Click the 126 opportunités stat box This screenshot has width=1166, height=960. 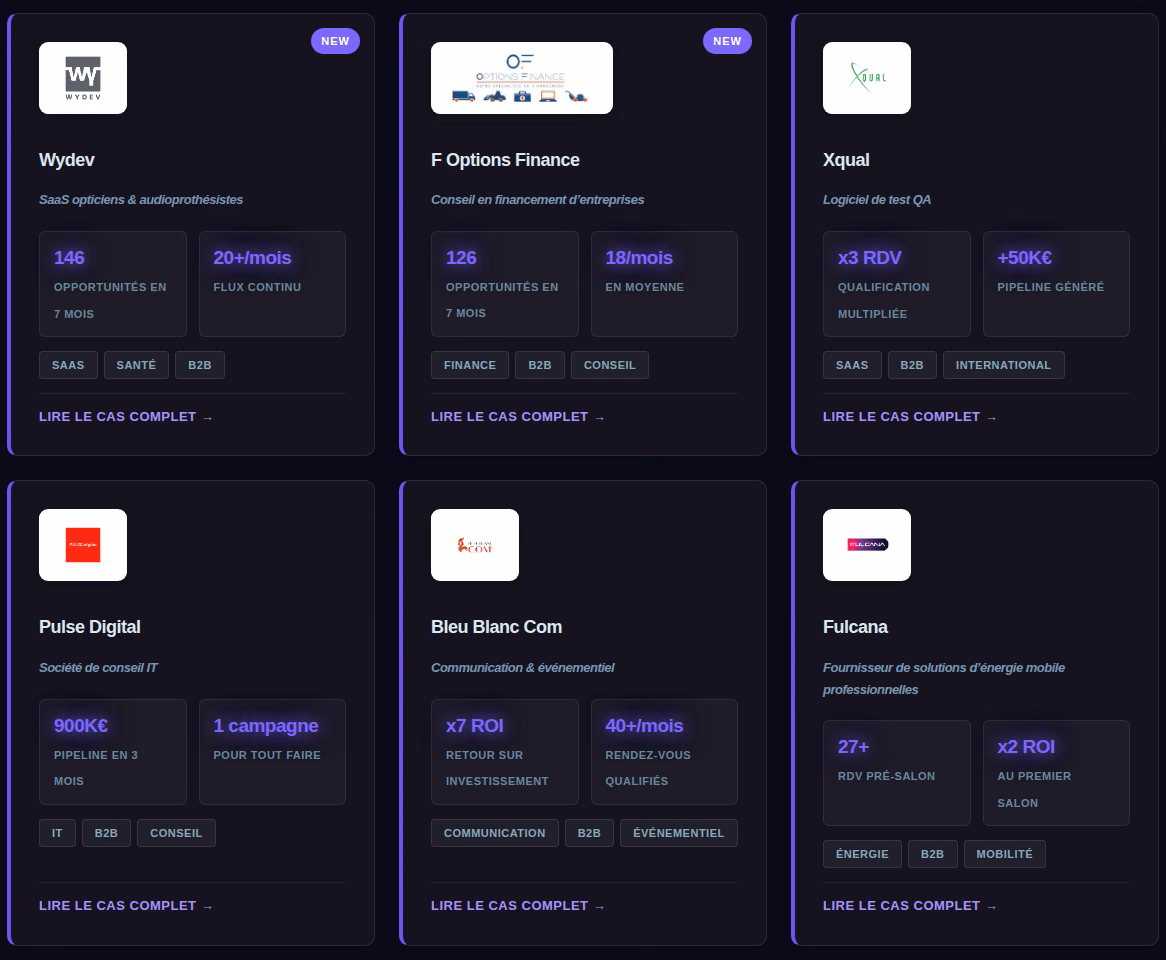coord(505,284)
